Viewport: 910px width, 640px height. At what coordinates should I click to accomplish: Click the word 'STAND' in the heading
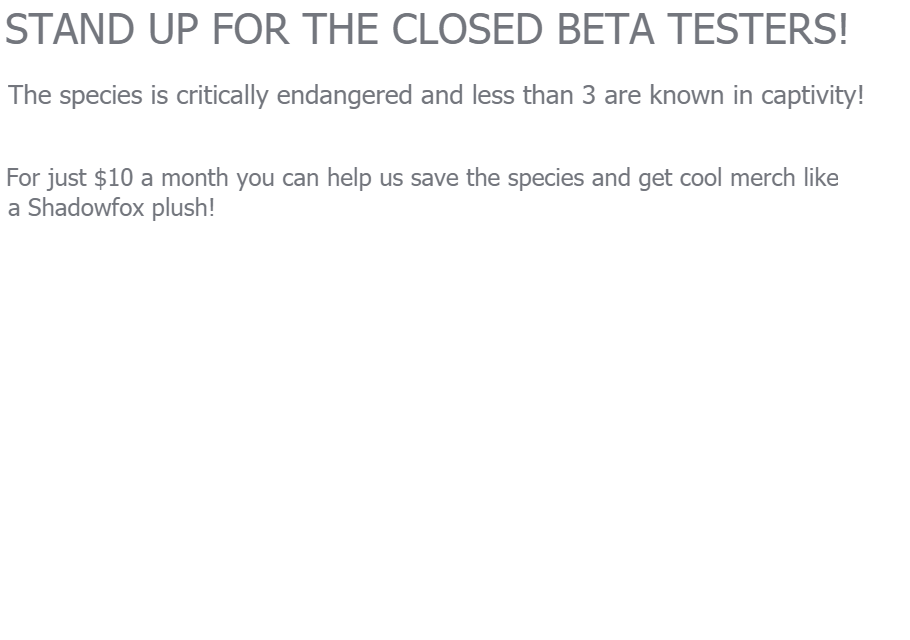click(70, 29)
